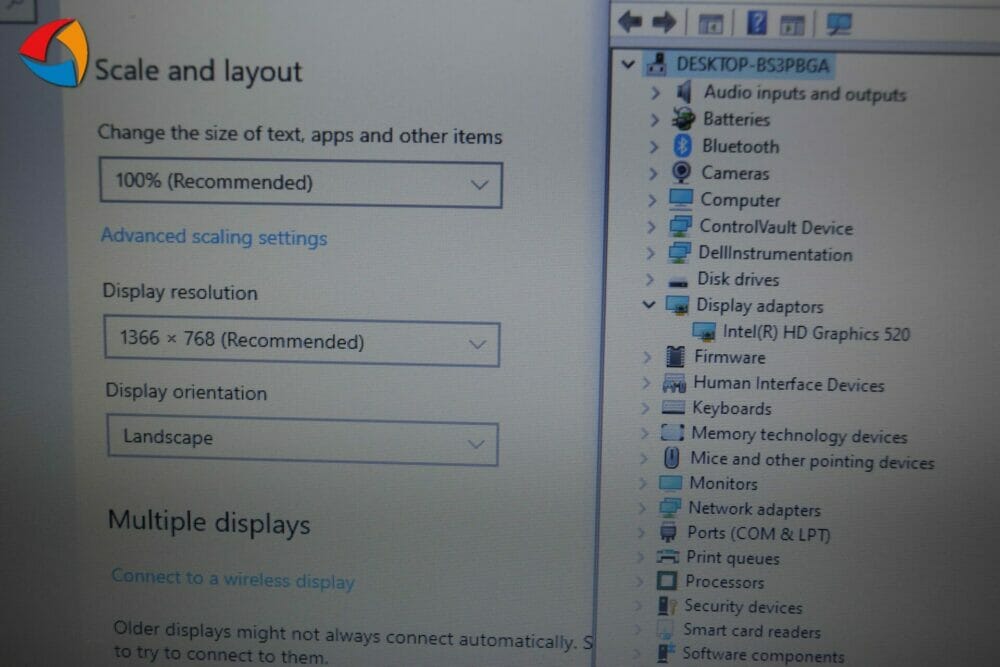Open the 100% (Recommended) scale dropdown
Screen dimensions: 1000x667
pos(301,184)
